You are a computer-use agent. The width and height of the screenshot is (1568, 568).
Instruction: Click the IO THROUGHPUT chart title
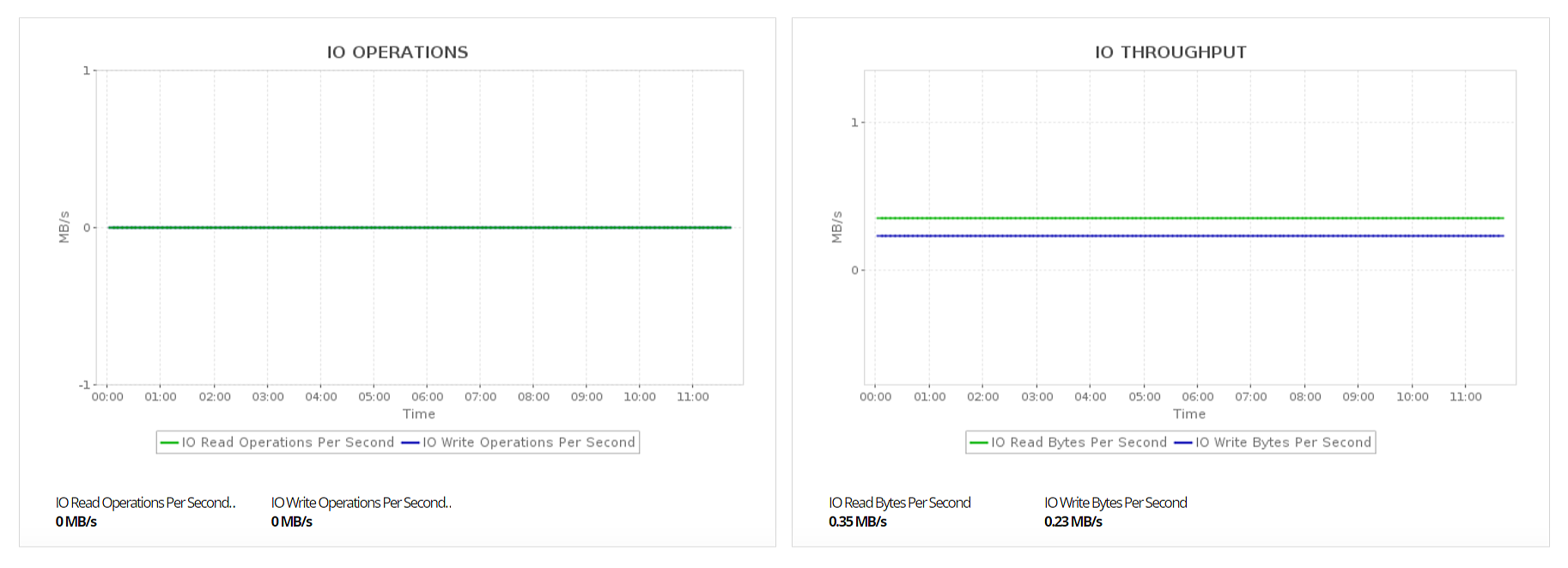tap(1170, 52)
